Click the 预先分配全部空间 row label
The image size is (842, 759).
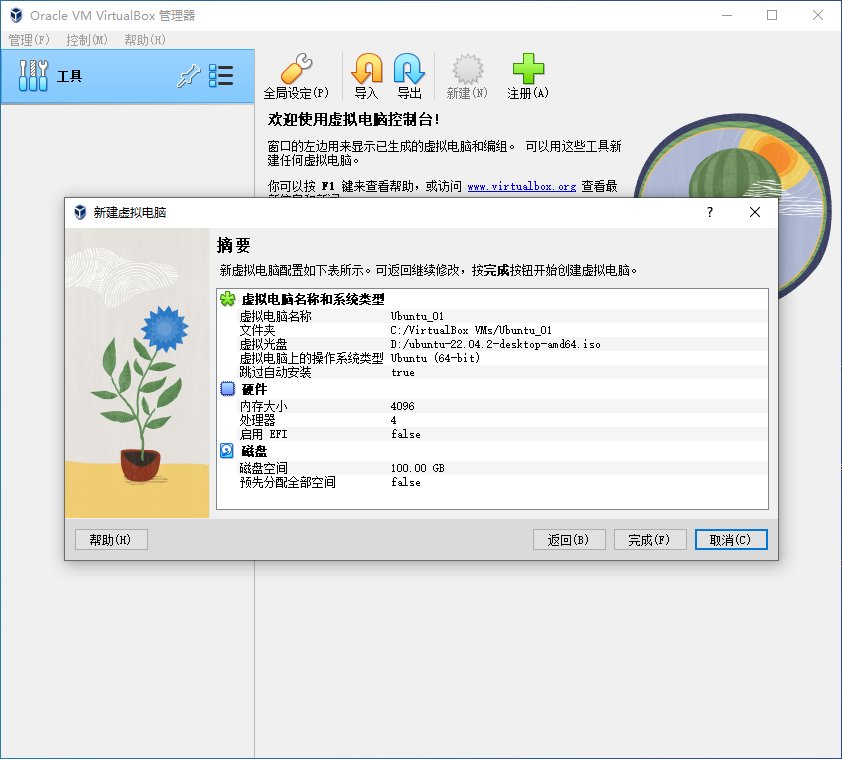(287, 482)
